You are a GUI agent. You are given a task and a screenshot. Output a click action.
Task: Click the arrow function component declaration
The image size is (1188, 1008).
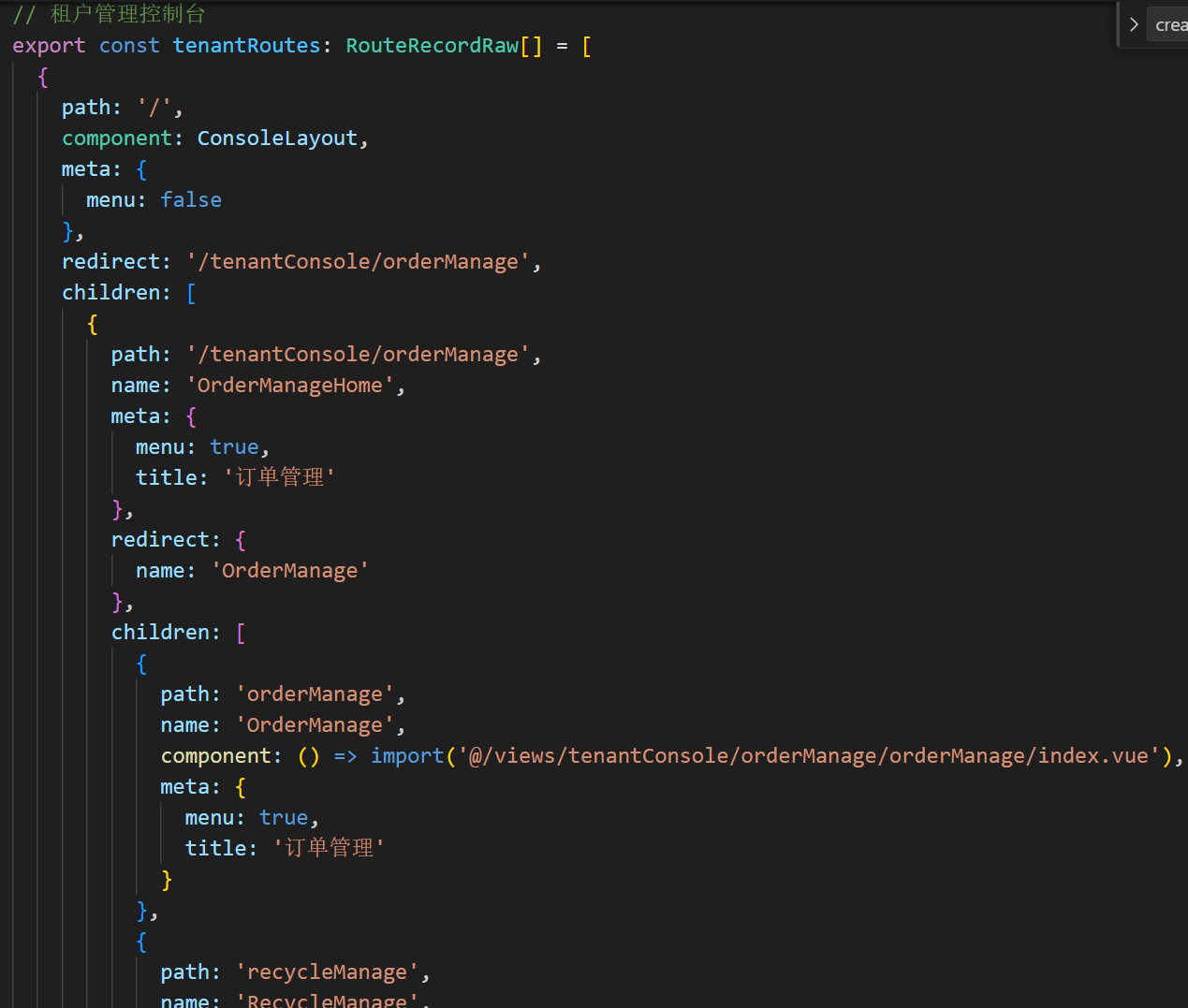pyautogui.click(x=326, y=755)
